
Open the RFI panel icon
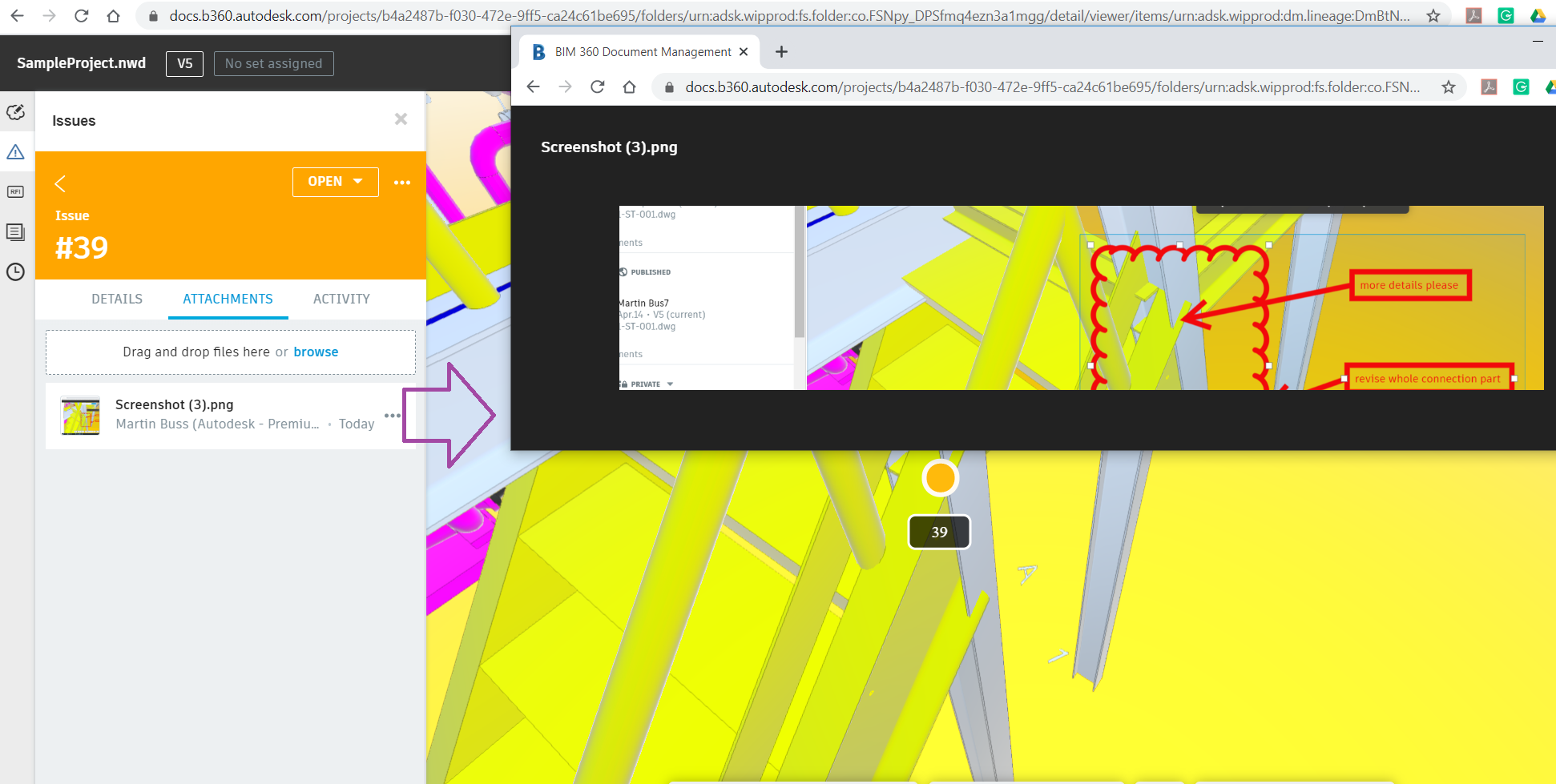[16, 191]
